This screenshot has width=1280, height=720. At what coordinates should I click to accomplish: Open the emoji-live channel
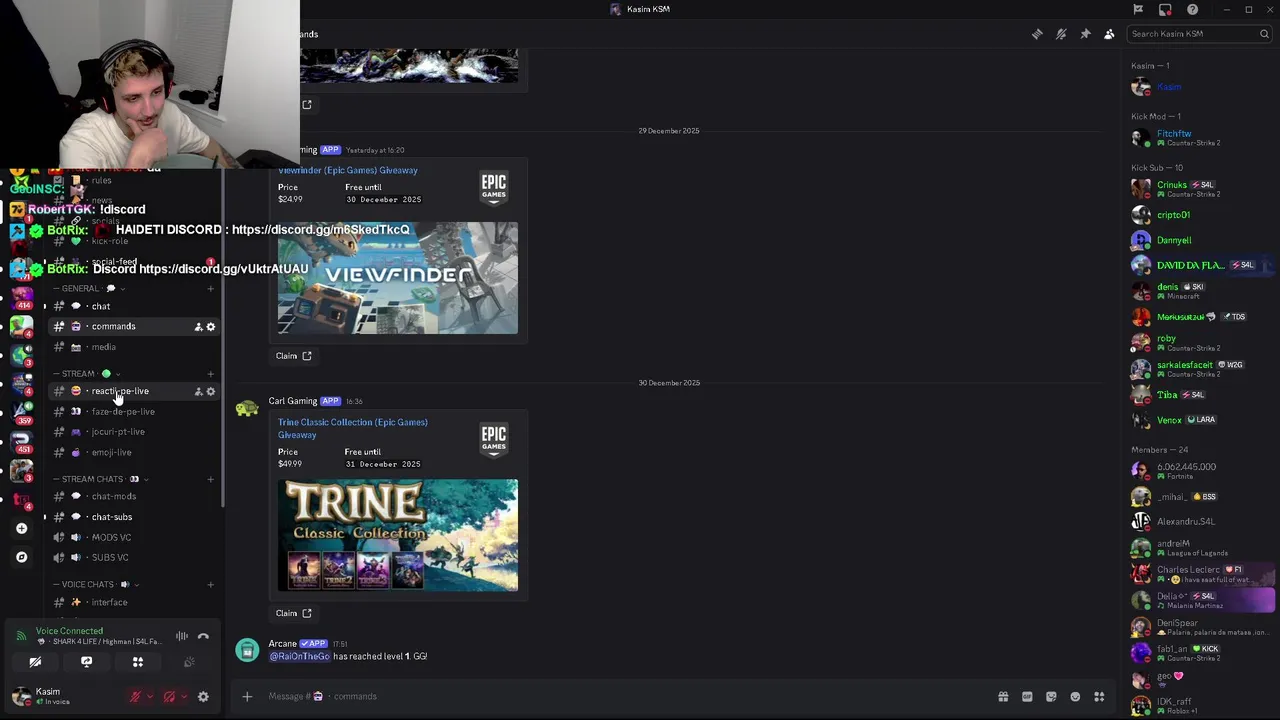pyautogui.click(x=134, y=452)
